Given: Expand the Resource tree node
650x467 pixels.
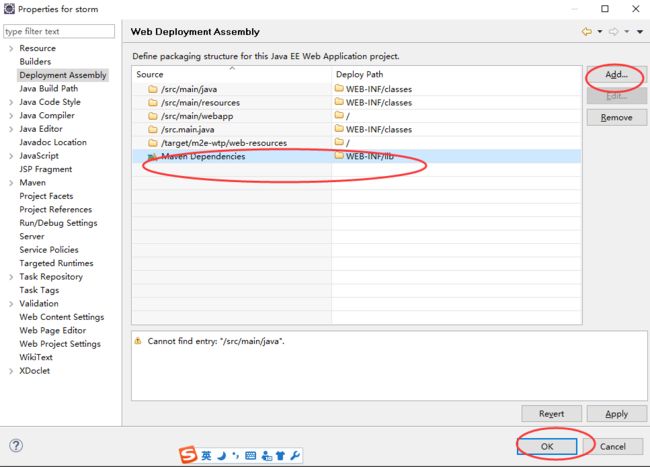Looking at the screenshot, I should point(11,48).
